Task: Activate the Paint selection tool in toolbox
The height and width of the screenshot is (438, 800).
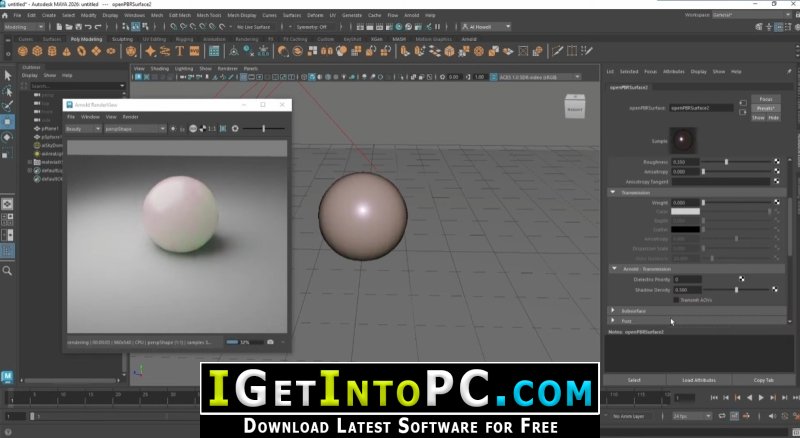Action: click(8, 106)
